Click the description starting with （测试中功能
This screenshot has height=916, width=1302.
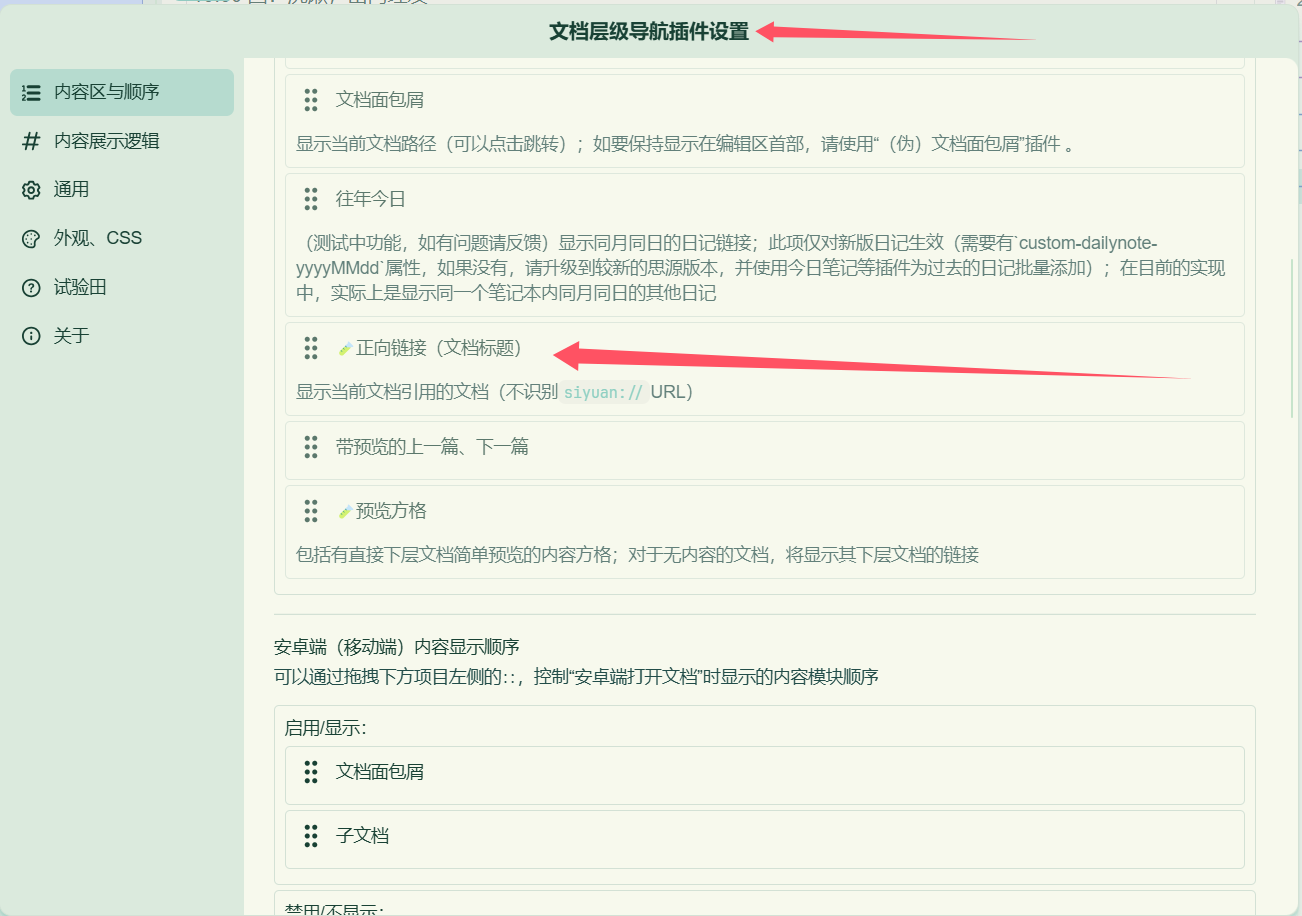[762, 268]
